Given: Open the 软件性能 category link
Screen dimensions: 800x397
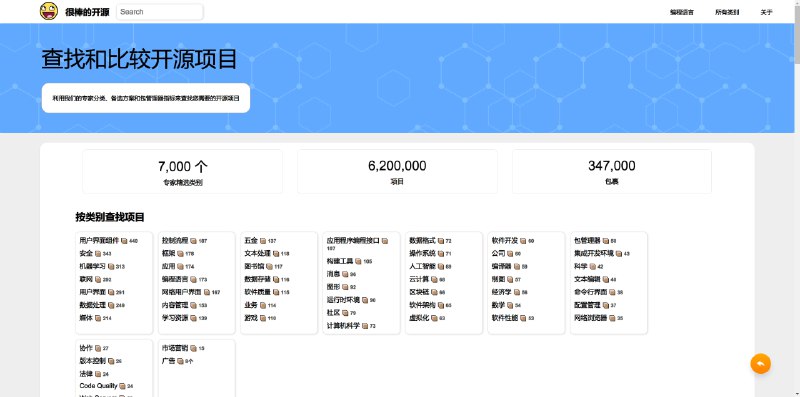Looking at the screenshot, I should pyautogui.click(x=505, y=317).
